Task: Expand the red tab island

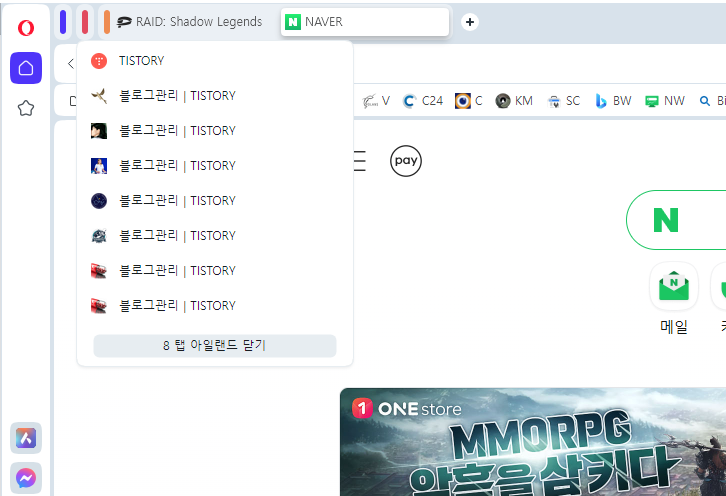Action: 85,22
